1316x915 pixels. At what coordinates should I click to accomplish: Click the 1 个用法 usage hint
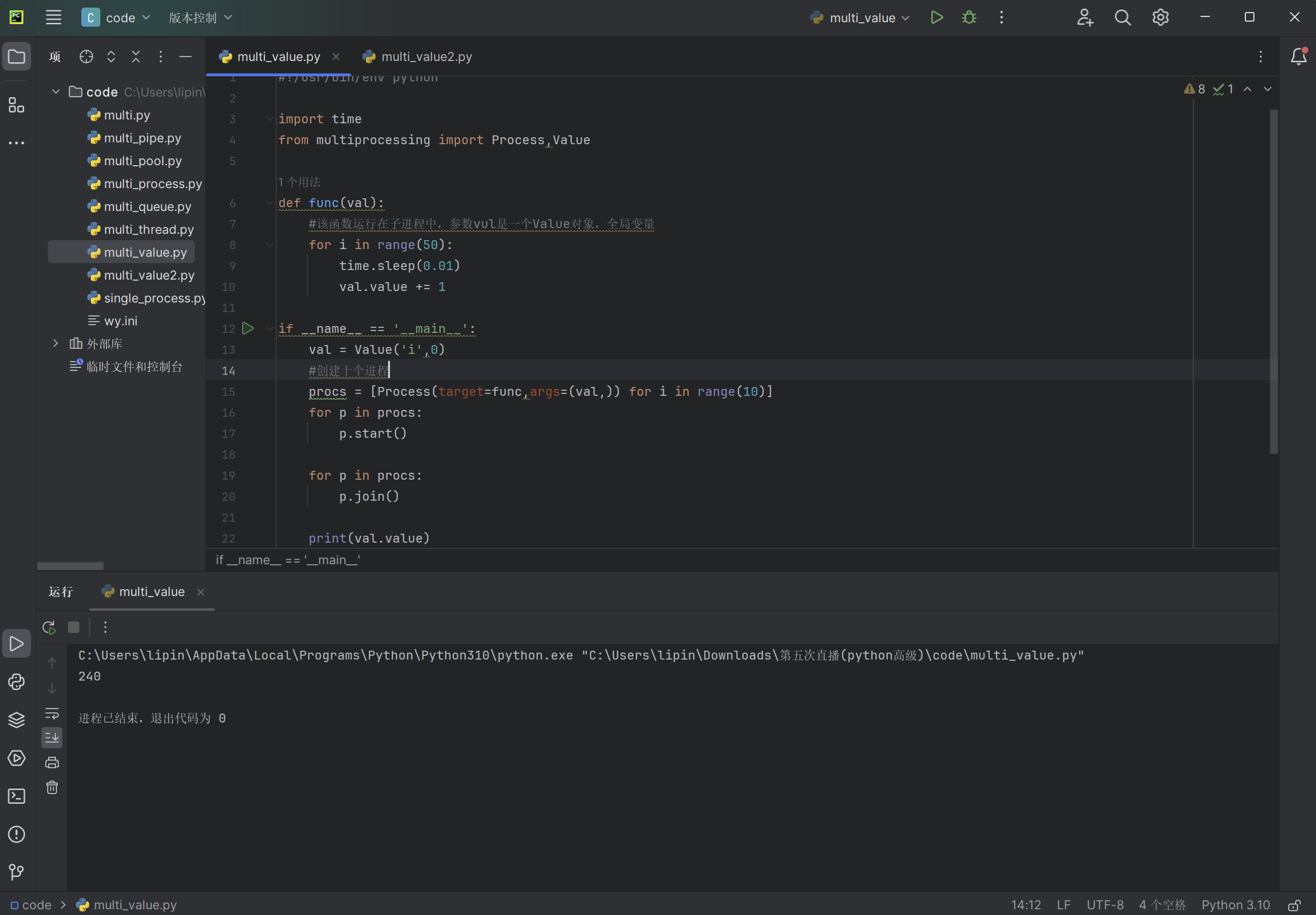pos(299,182)
